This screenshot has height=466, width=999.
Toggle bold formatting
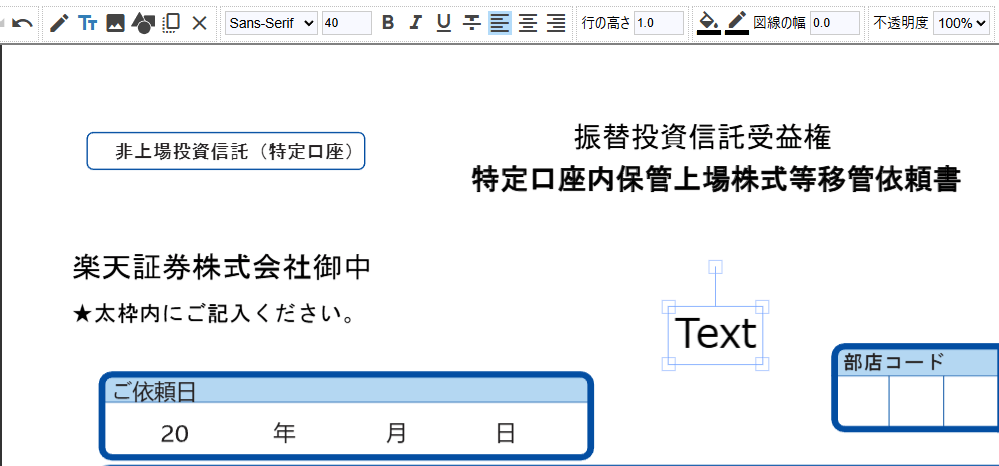(388, 23)
